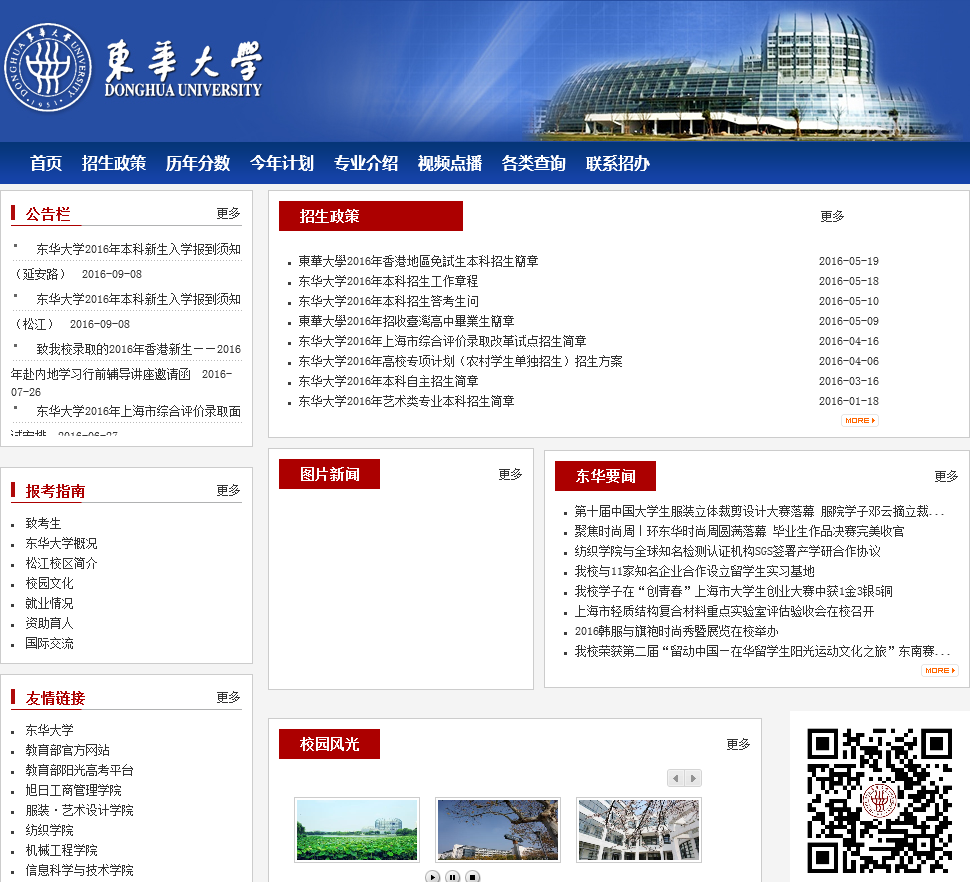The width and height of the screenshot is (970, 882).
Task: Open 信息科学与技术学院 link
Action: pos(79,870)
